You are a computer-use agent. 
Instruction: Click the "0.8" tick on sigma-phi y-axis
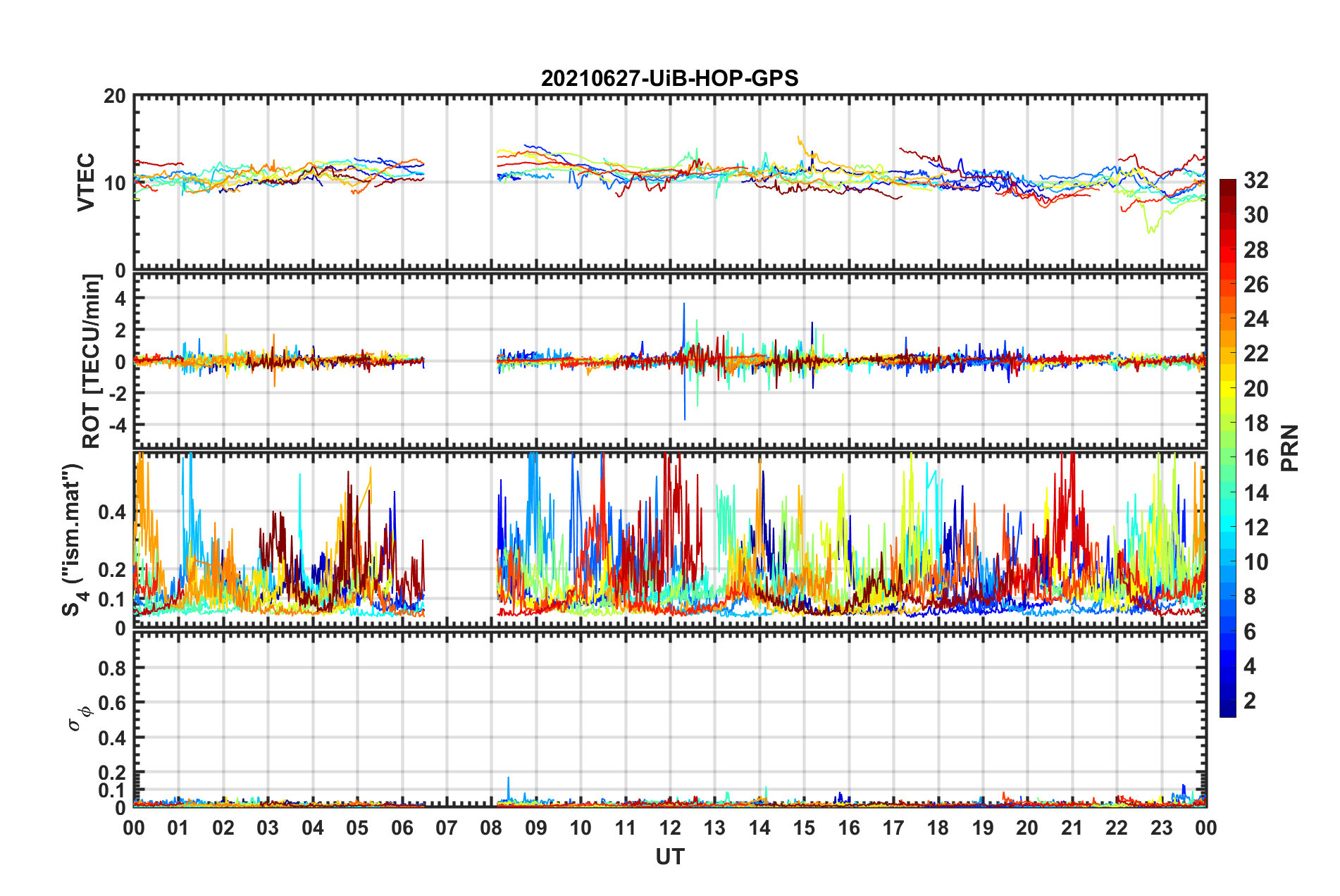click(112, 668)
